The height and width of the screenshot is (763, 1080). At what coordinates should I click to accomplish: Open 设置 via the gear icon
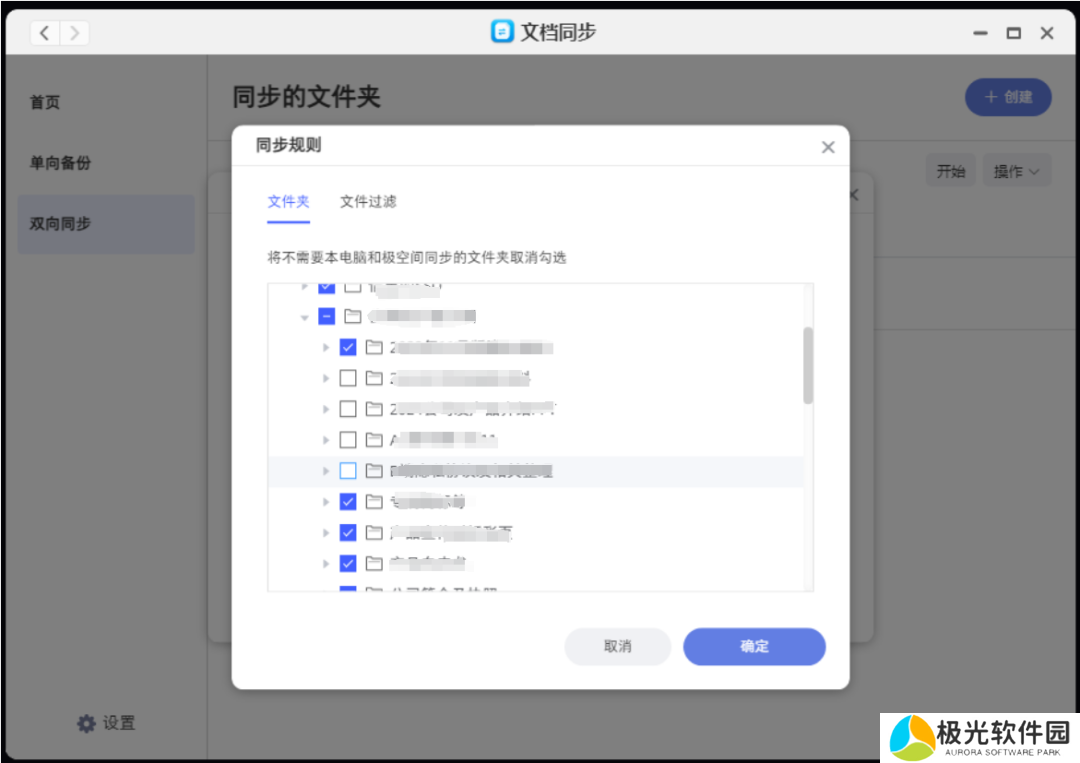click(87, 723)
